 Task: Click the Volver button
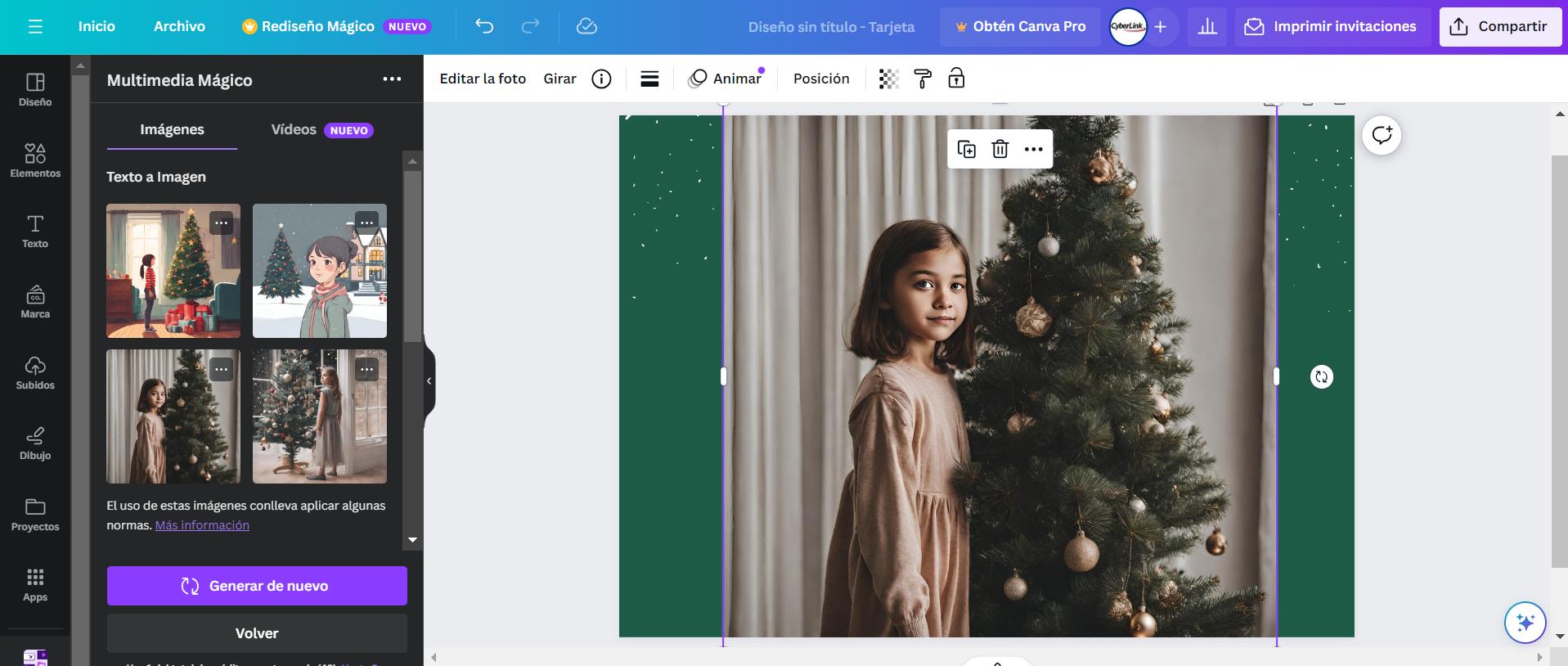257,633
